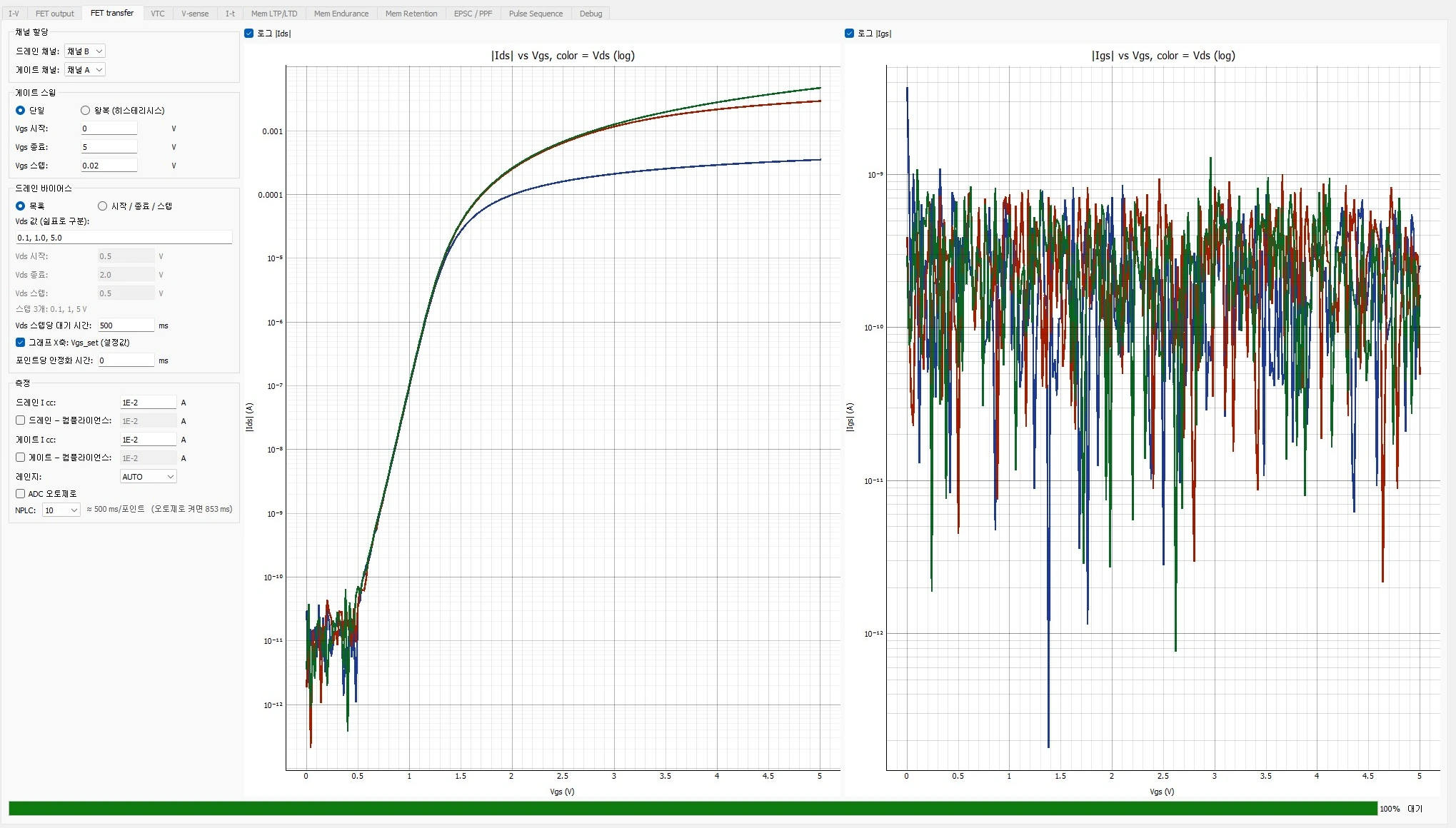Click the |Igs| vs Vgs plot title
Screen dimensions: 1456x828
(1163, 56)
